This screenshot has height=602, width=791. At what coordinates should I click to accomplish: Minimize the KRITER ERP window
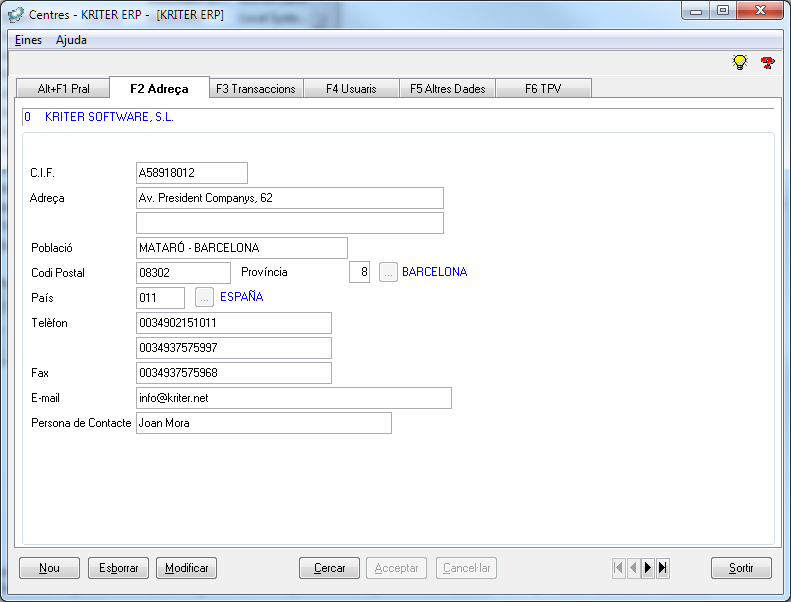[x=696, y=11]
